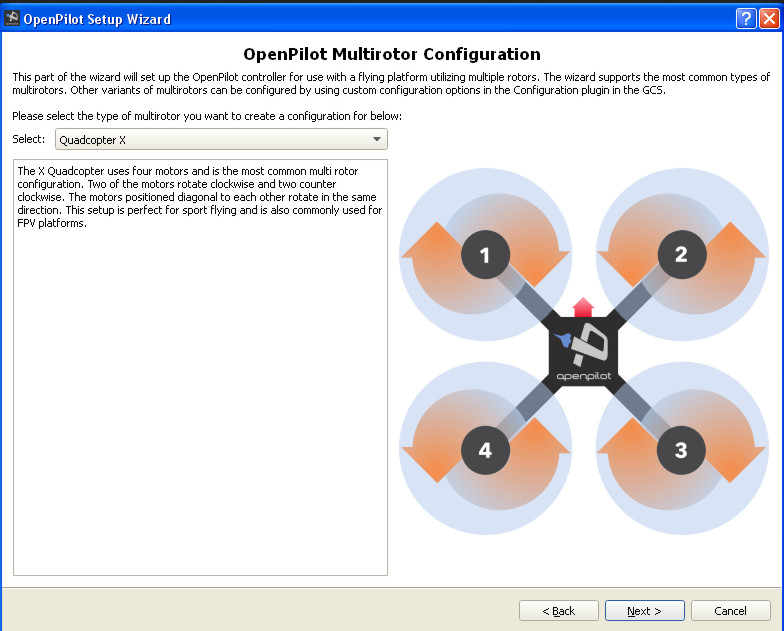Click the OpenPilot Multirotor Configuration heading
This screenshot has width=784, height=631.
coord(392,54)
